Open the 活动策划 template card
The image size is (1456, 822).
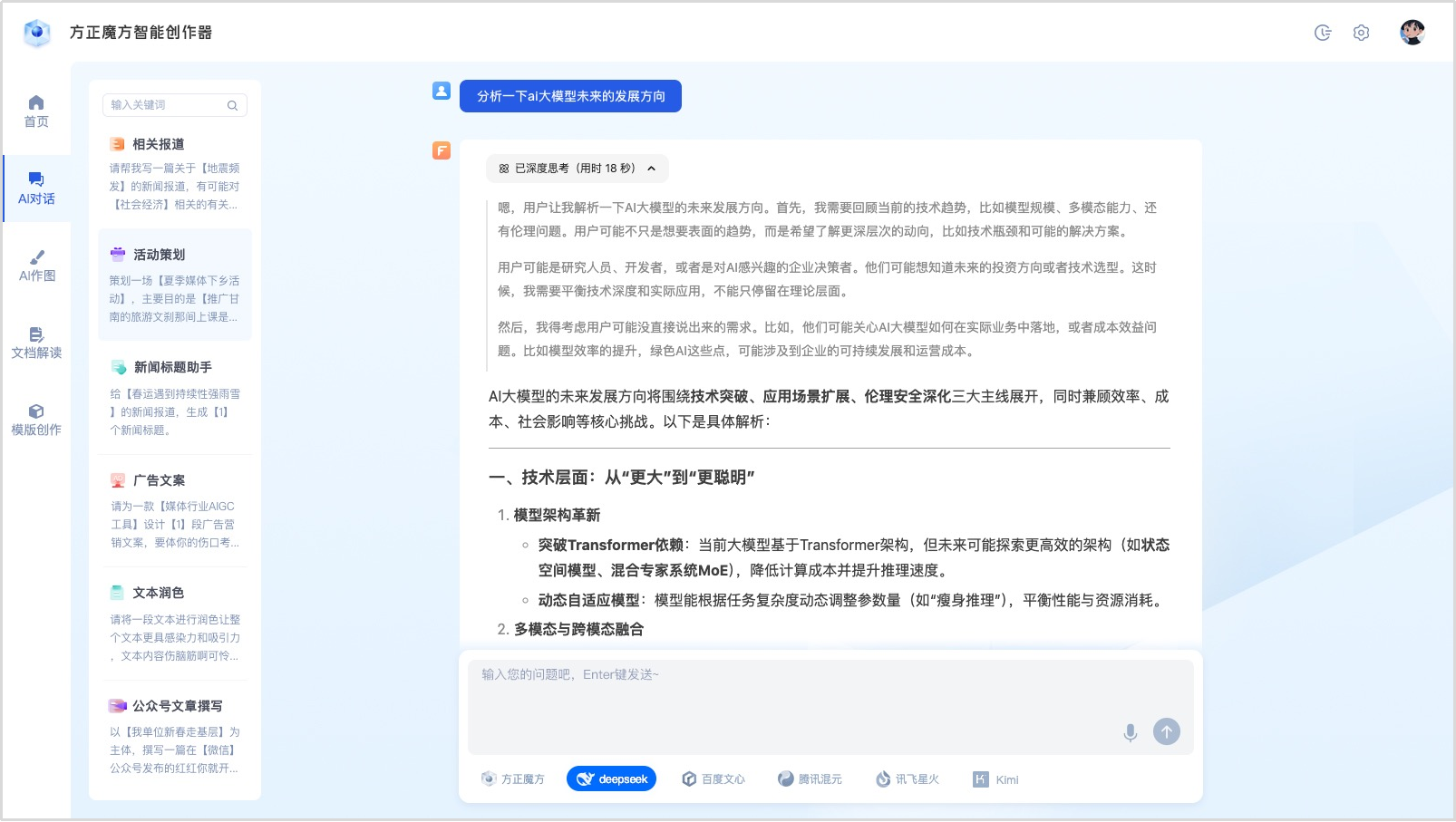tap(174, 285)
